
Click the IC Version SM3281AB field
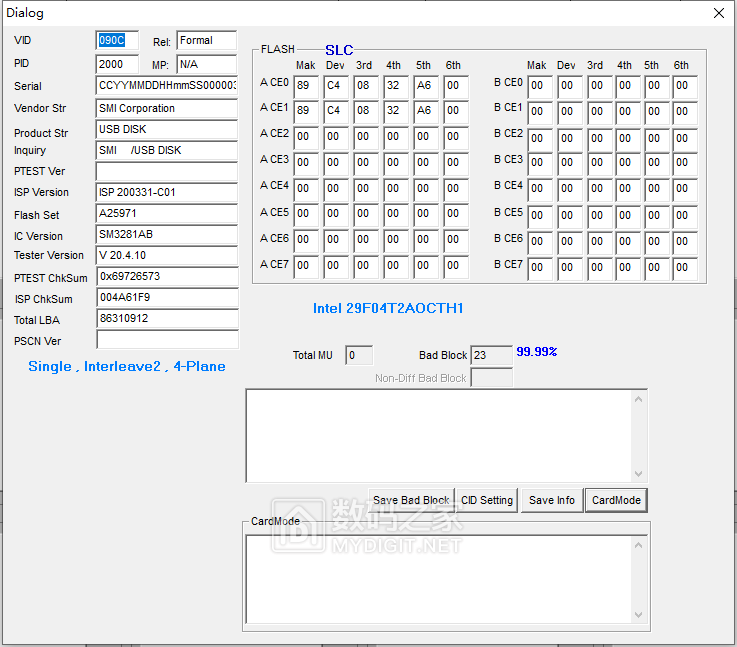point(166,235)
